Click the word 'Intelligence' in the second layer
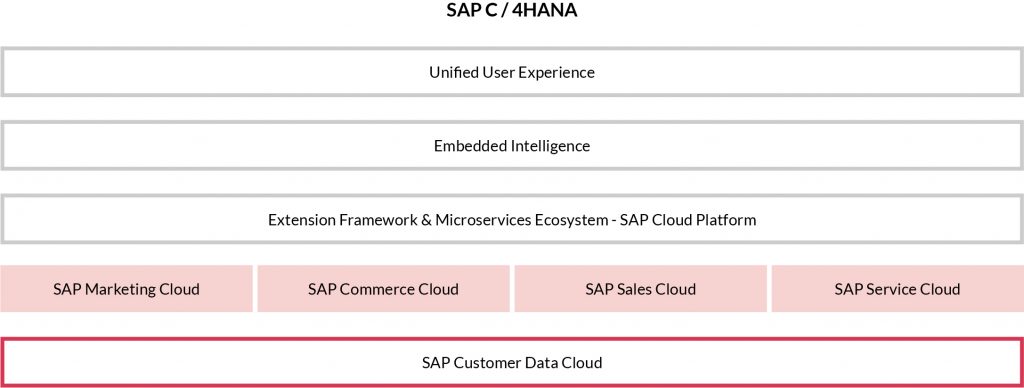 coord(545,146)
